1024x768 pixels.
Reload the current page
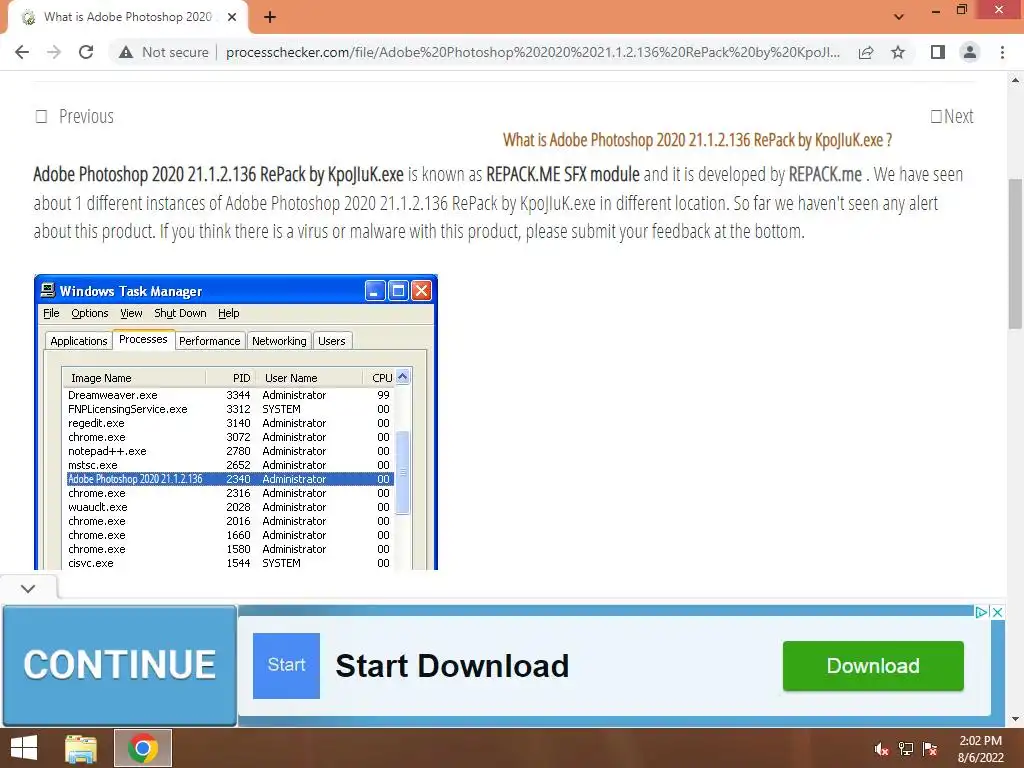point(86,52)
